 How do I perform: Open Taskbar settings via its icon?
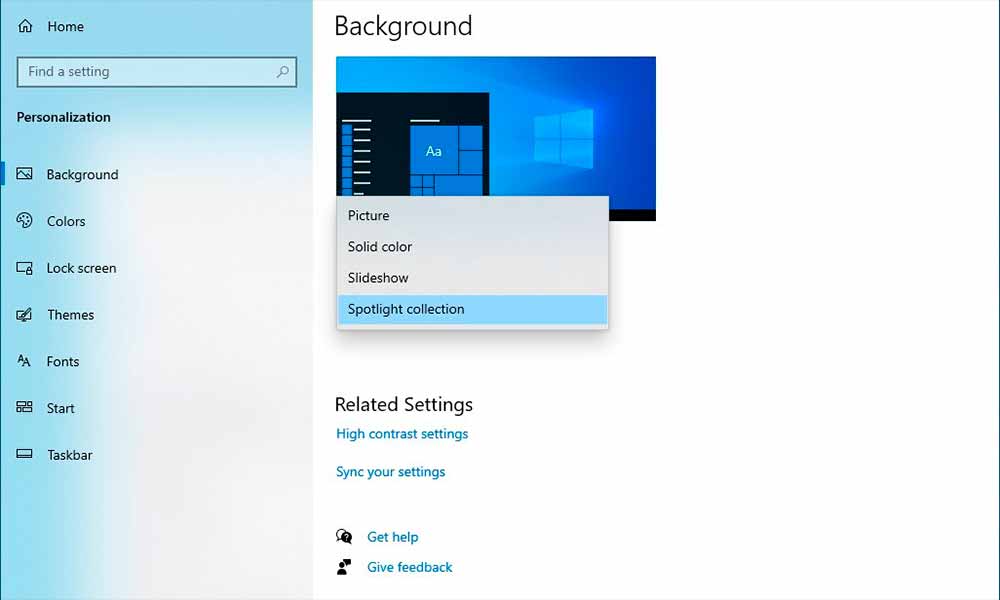[x=22, y=455]
